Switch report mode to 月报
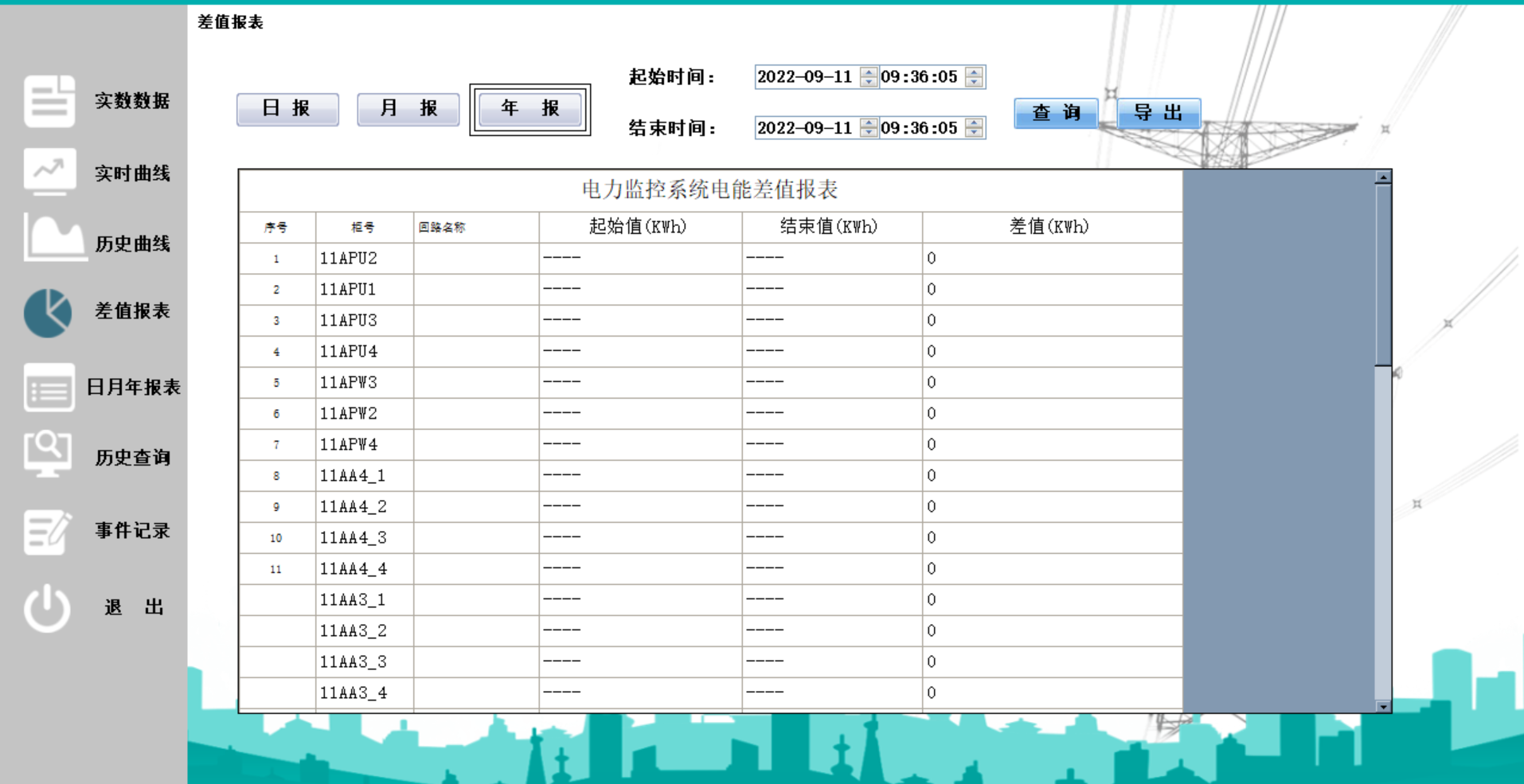 pos(408,109)
